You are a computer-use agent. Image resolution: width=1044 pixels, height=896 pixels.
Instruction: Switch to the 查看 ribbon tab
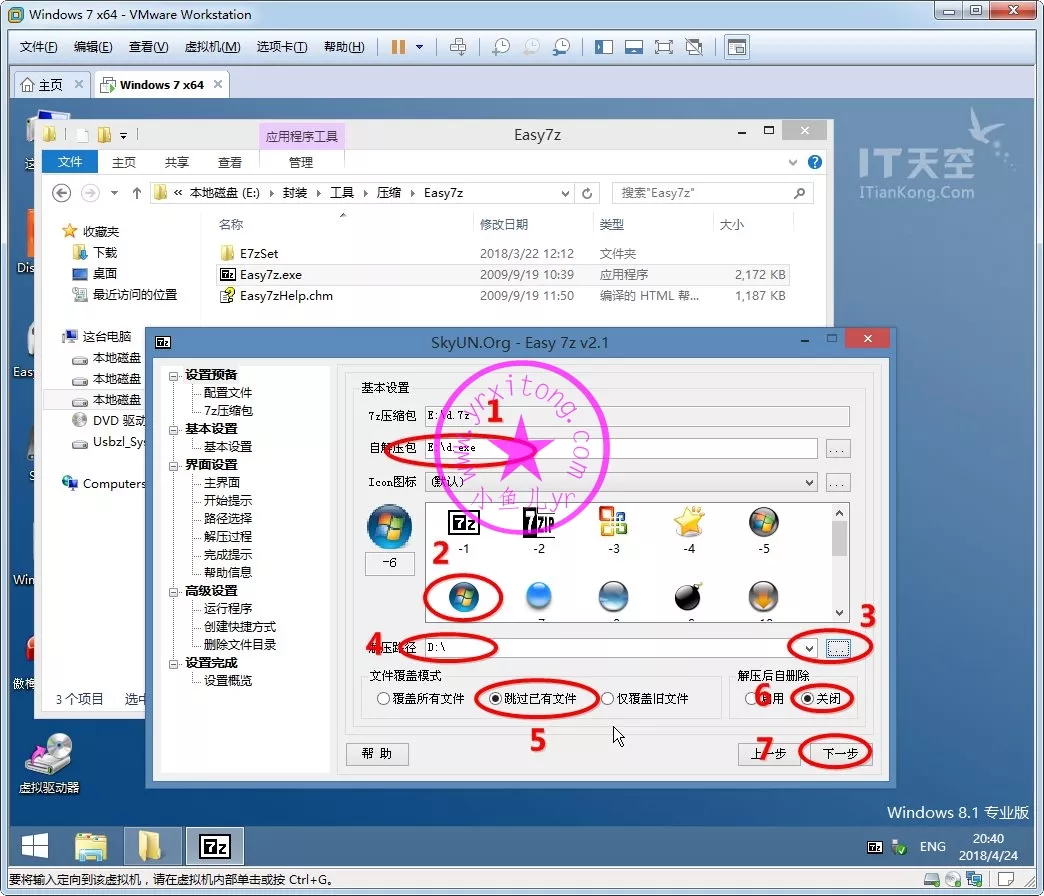click(x=230, y=162)
